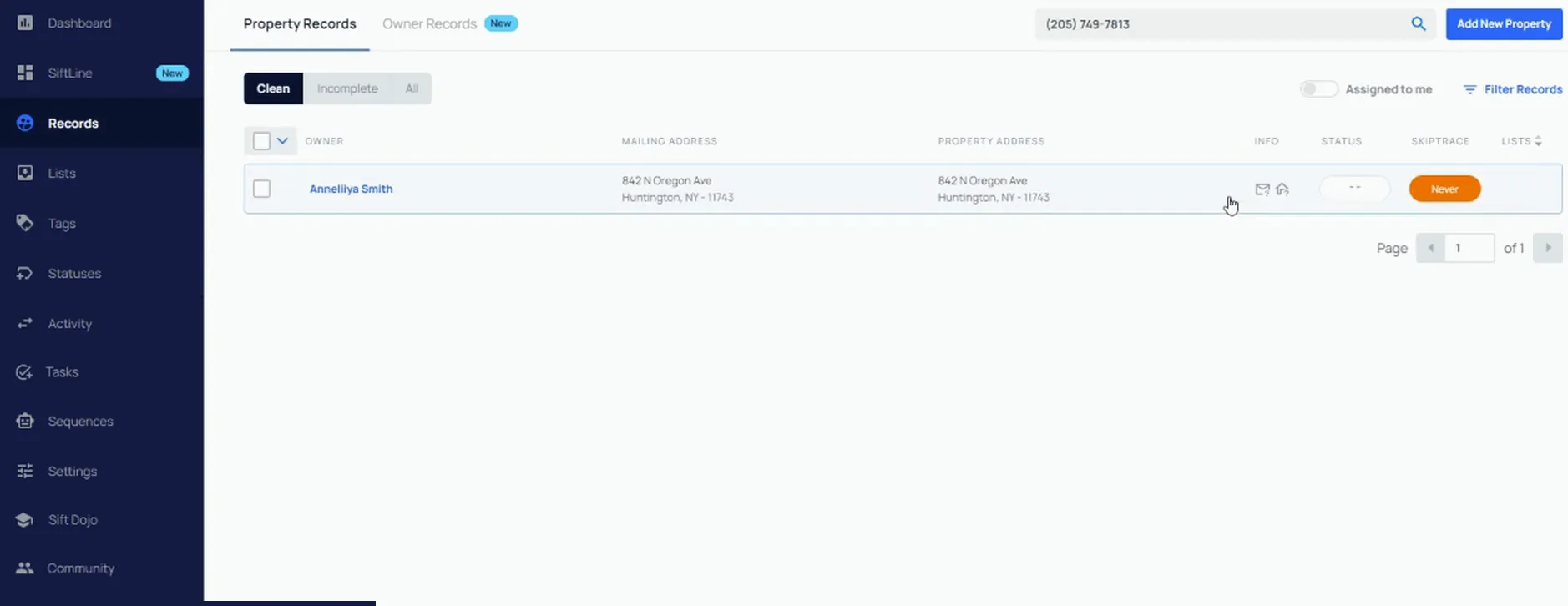
Task: Click Add New Property button
Action: tap(1504, 23)
